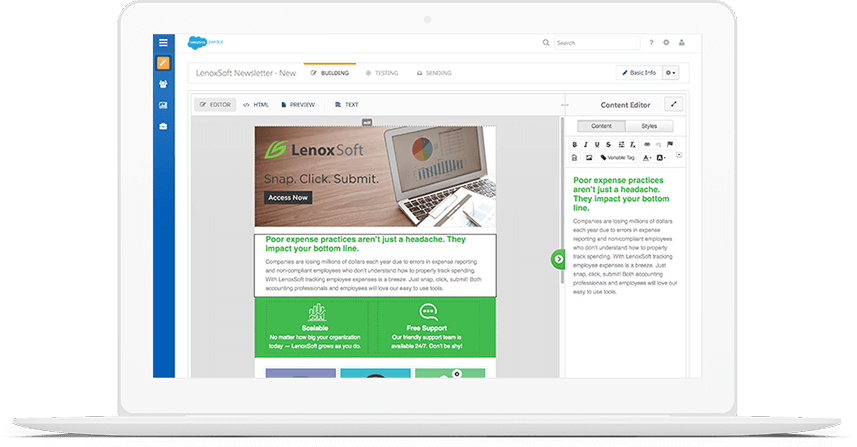Click the paste from Word icon
This screenshot has width=857, height=447.
pos(574,158)
